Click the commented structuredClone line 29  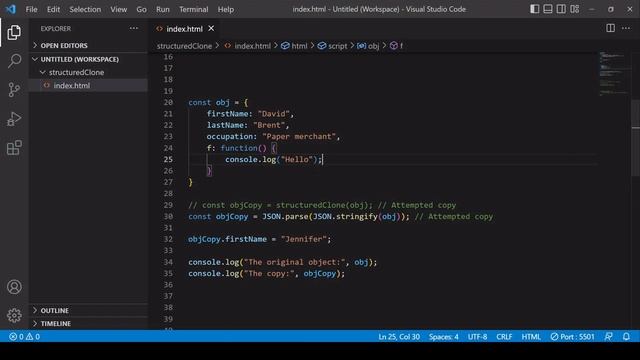pyautogui.click(x=322, y=205)
